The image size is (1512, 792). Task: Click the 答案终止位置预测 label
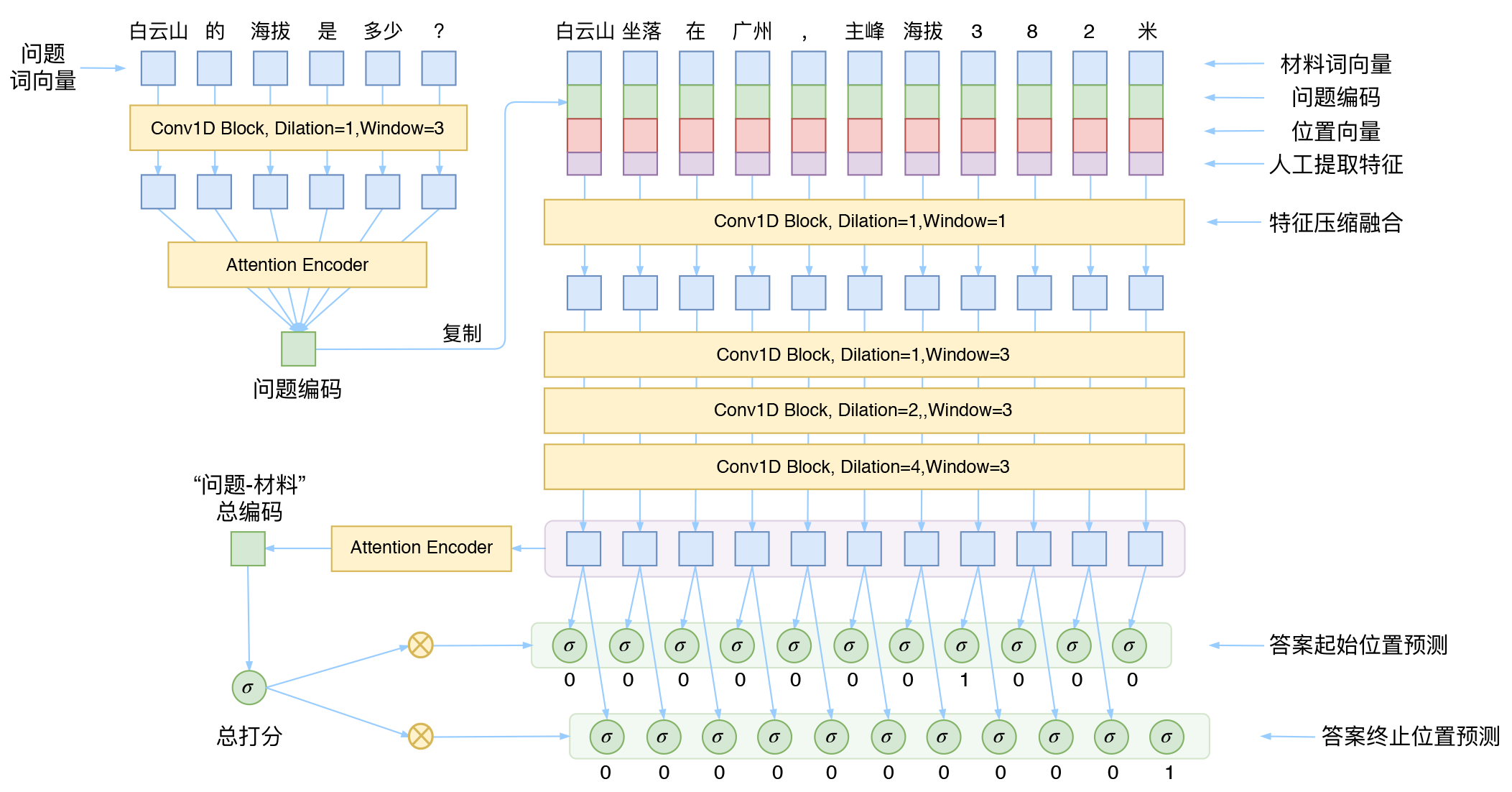click(1410, 736)
